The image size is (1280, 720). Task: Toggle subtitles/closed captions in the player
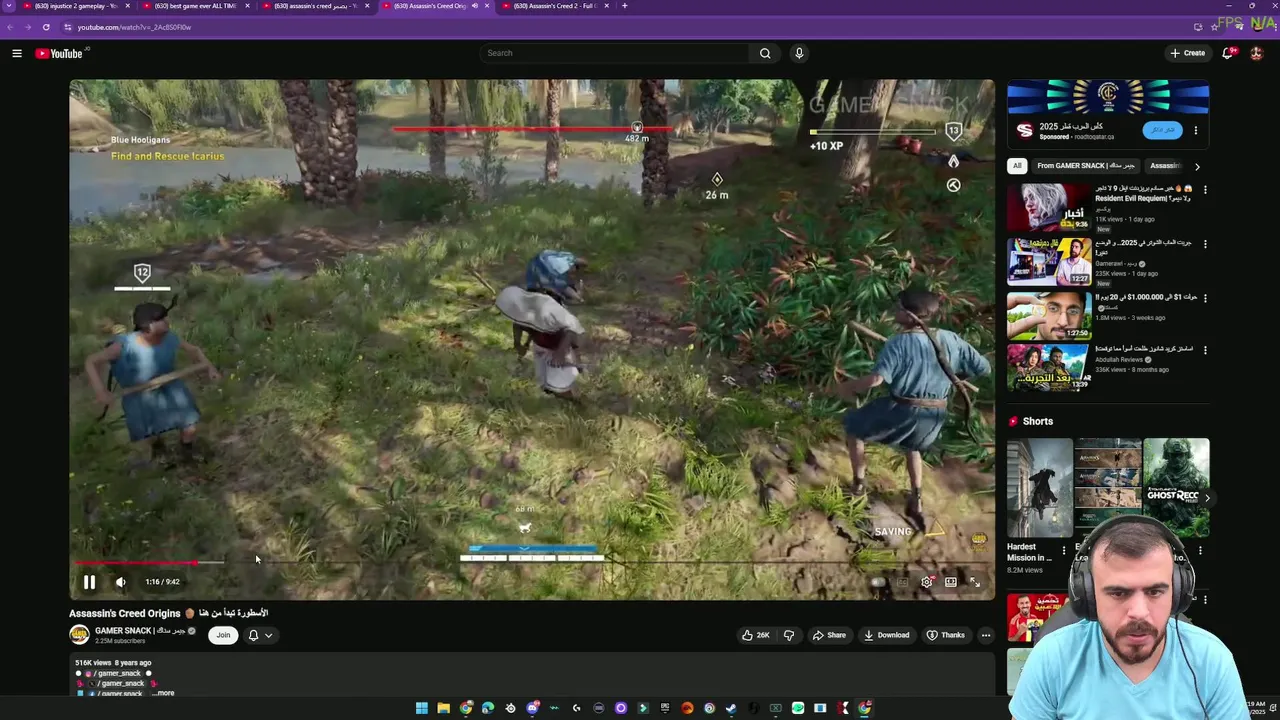902,582
